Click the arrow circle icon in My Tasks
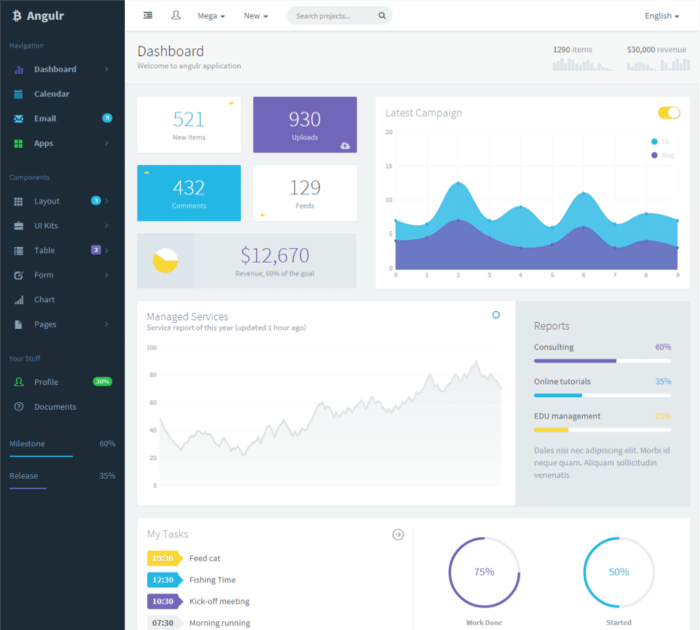The image size is (700, 630). coord(398,534)
